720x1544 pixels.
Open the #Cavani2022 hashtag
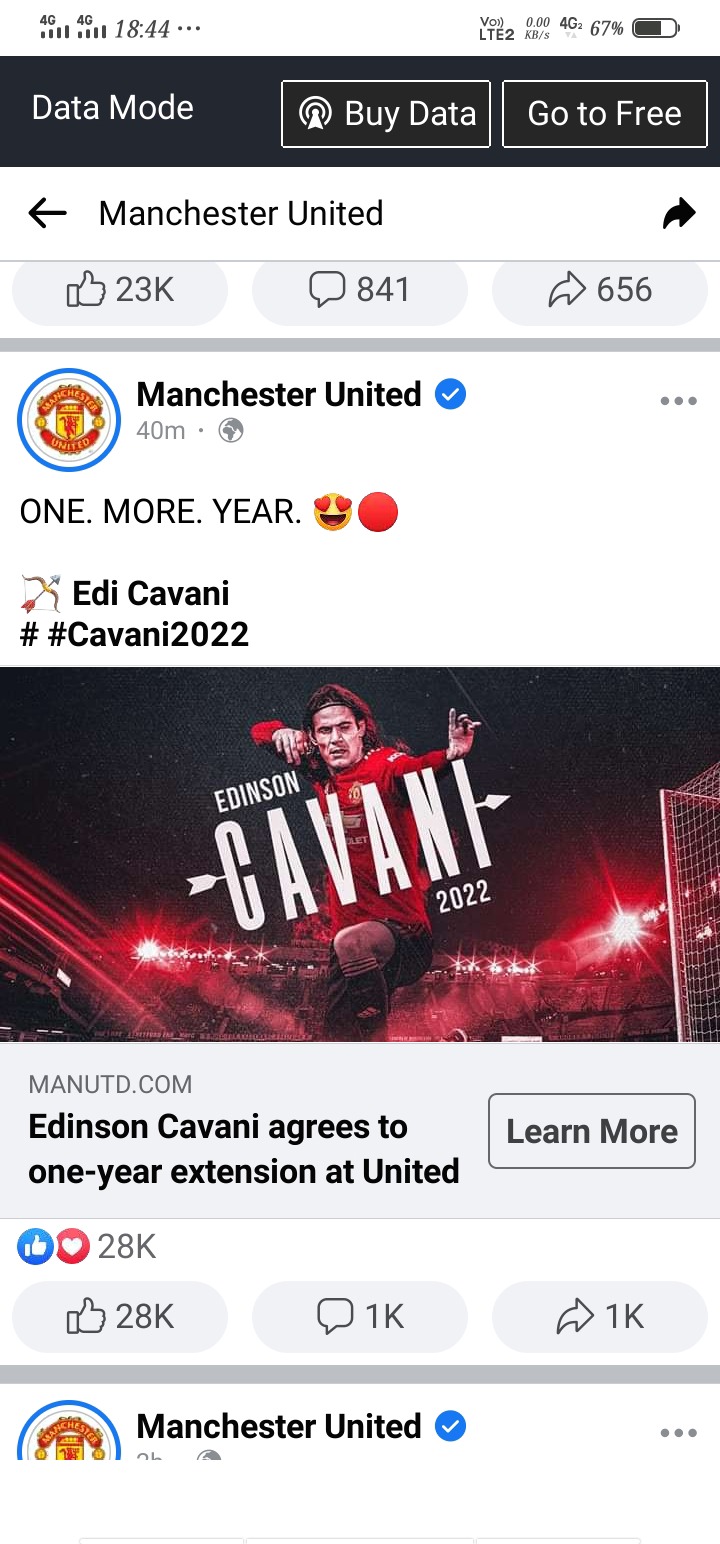[x=148, y=634]
